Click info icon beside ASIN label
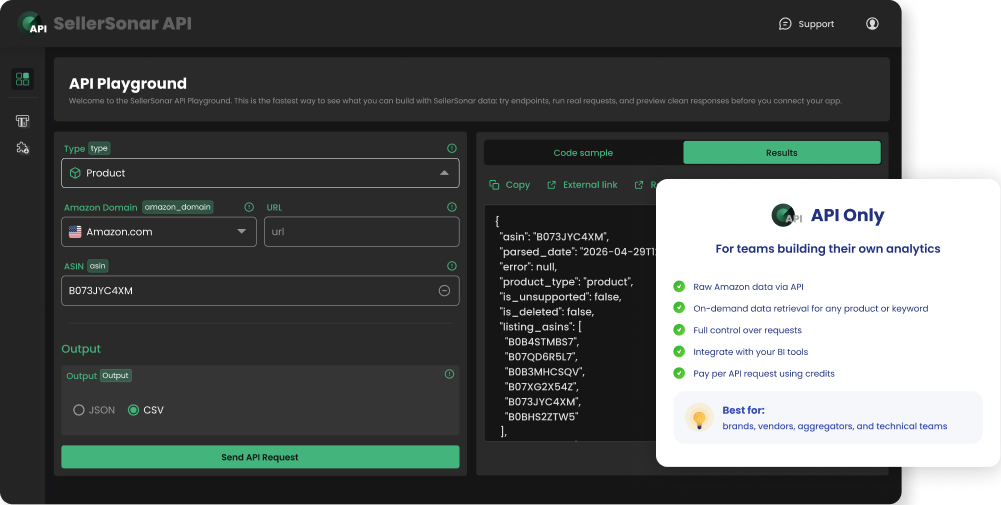 [451, 266]
